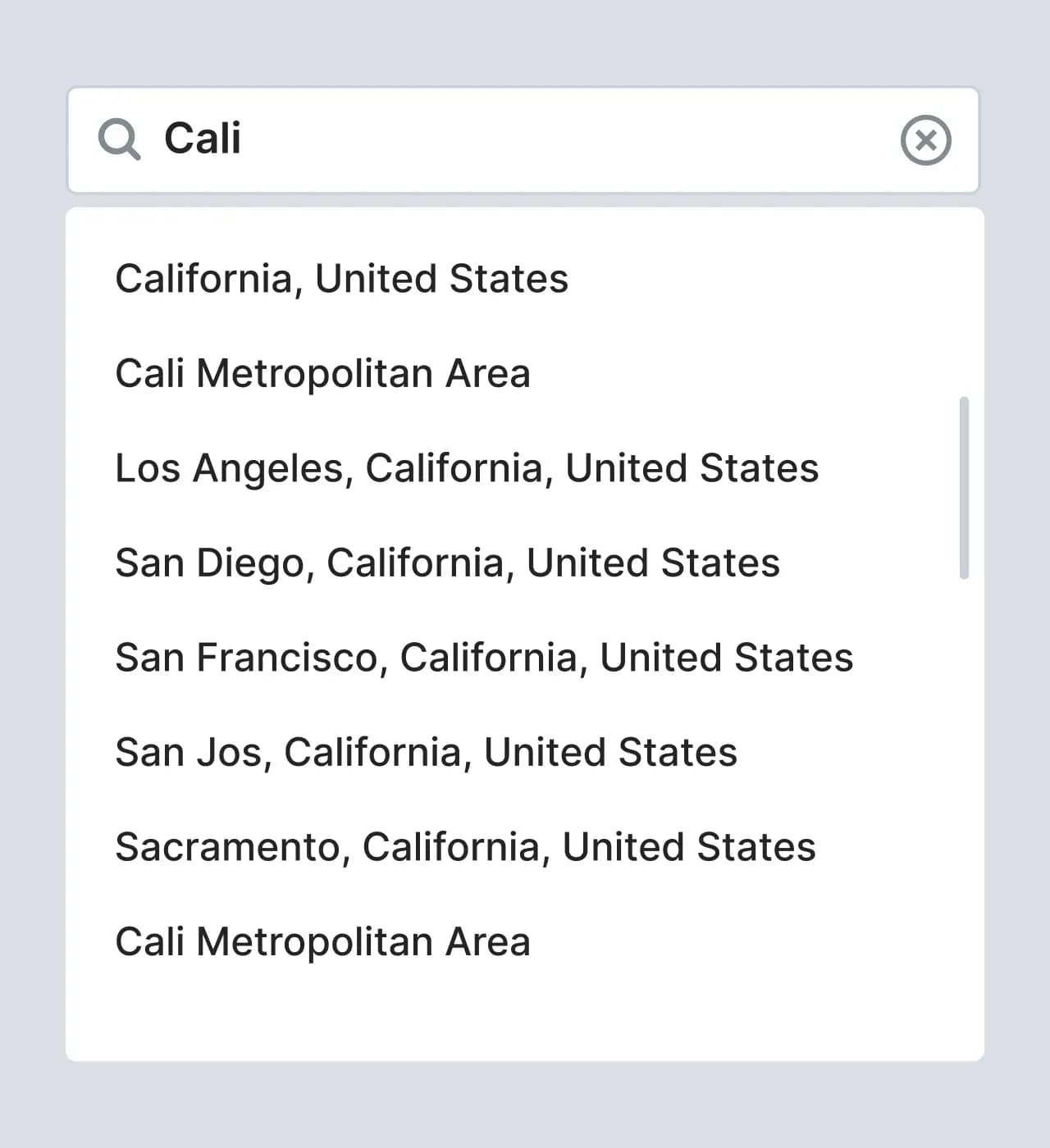Viewport: 1050px width, 1148px height.
Task: Choose the Sacramento location result
Action: 465,847
